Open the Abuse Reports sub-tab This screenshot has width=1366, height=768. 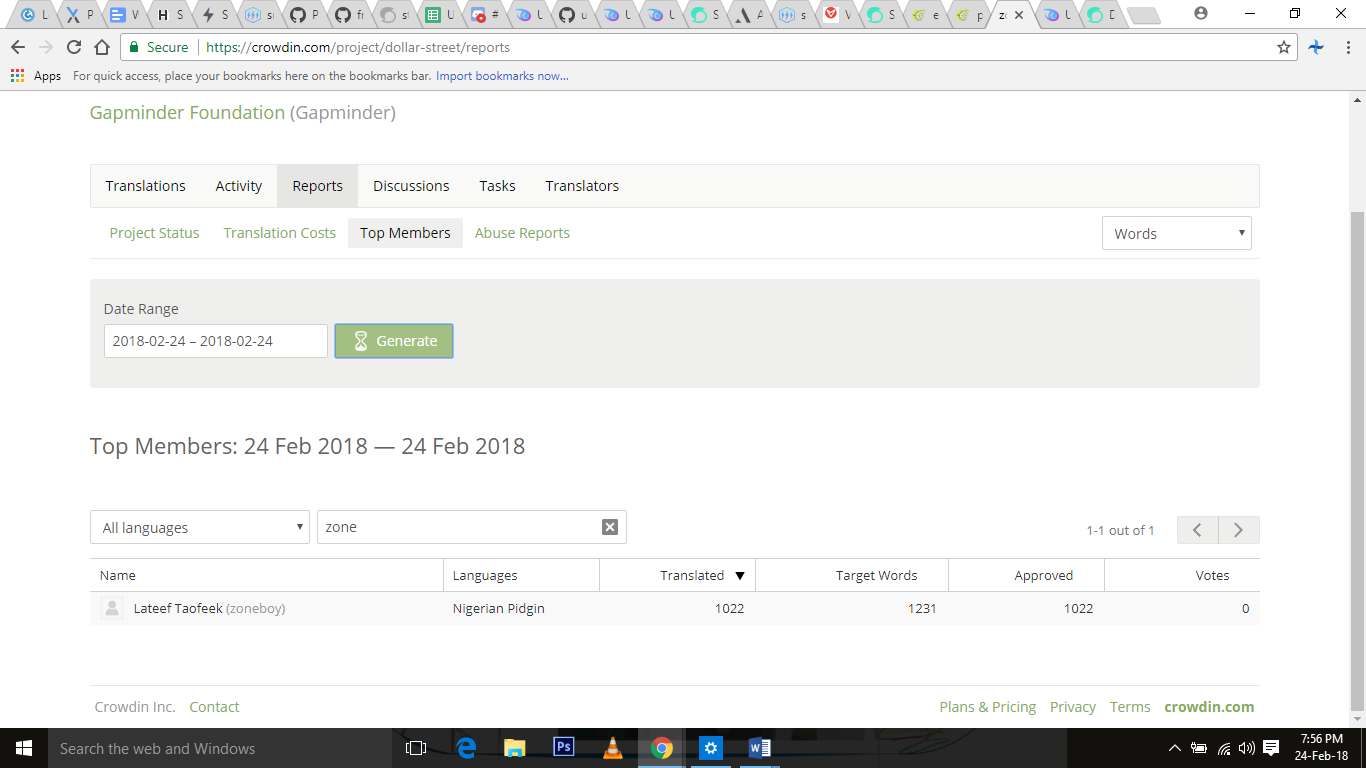pyautogui.click(x=522, y=233)
